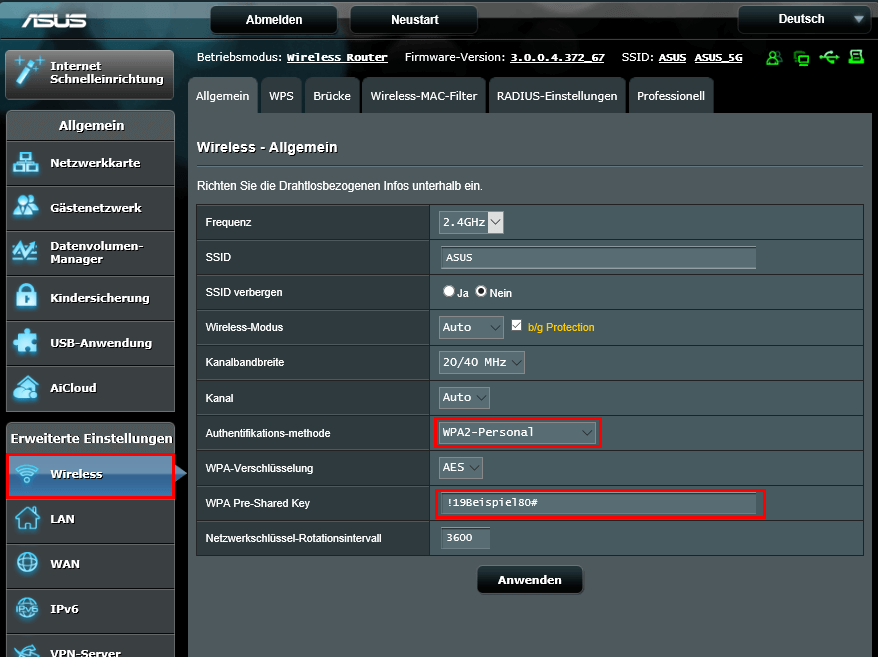Image resolution: width=878 pixels, height=657 pixels.
Task: Click the WPA Pre-Shared Key field
Action: point(599,503)
